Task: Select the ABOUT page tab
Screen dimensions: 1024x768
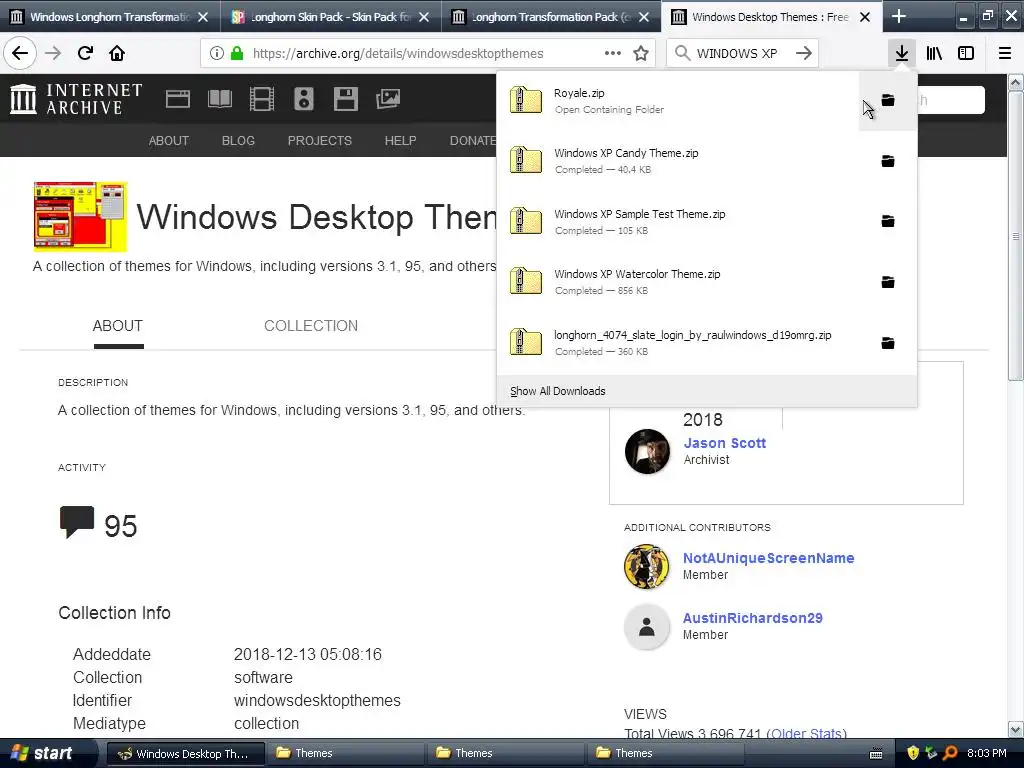Action: click(118, 326)
